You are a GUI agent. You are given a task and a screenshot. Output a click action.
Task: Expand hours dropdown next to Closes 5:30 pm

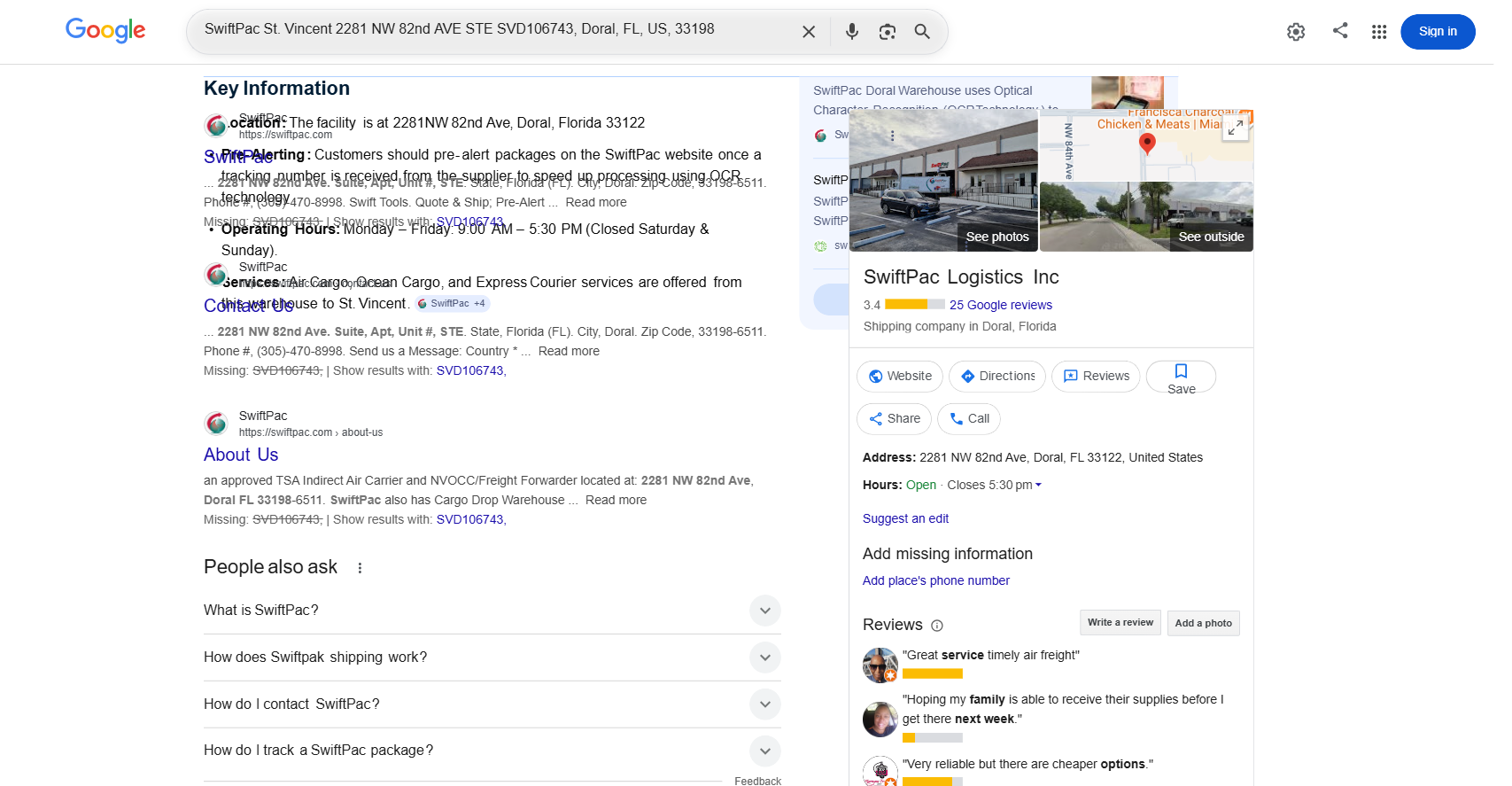pos(1038,485)
